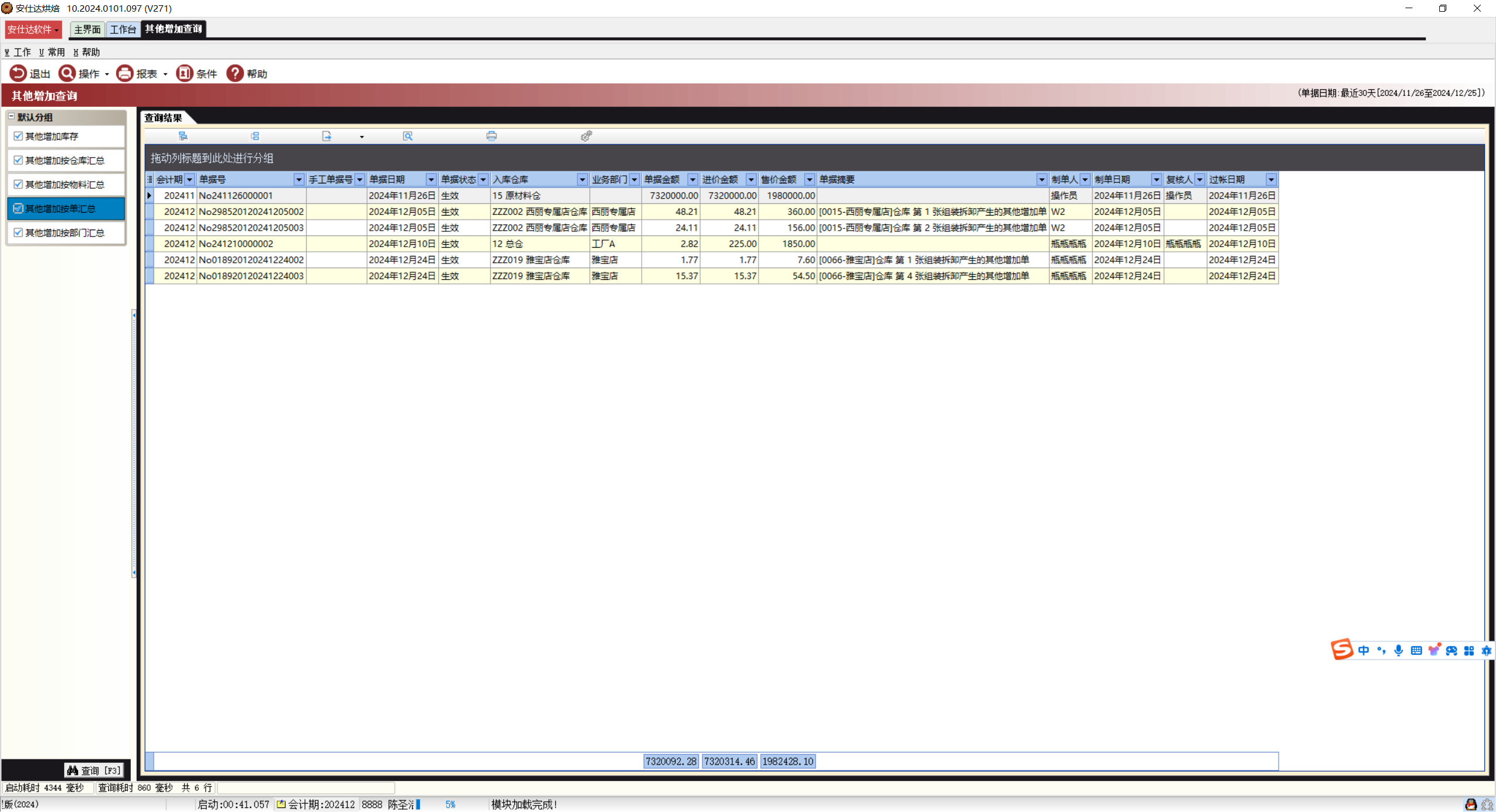Open 单据日期 column filter dropdown
Screen dimensions: 1496x812
tap(431, 179)
